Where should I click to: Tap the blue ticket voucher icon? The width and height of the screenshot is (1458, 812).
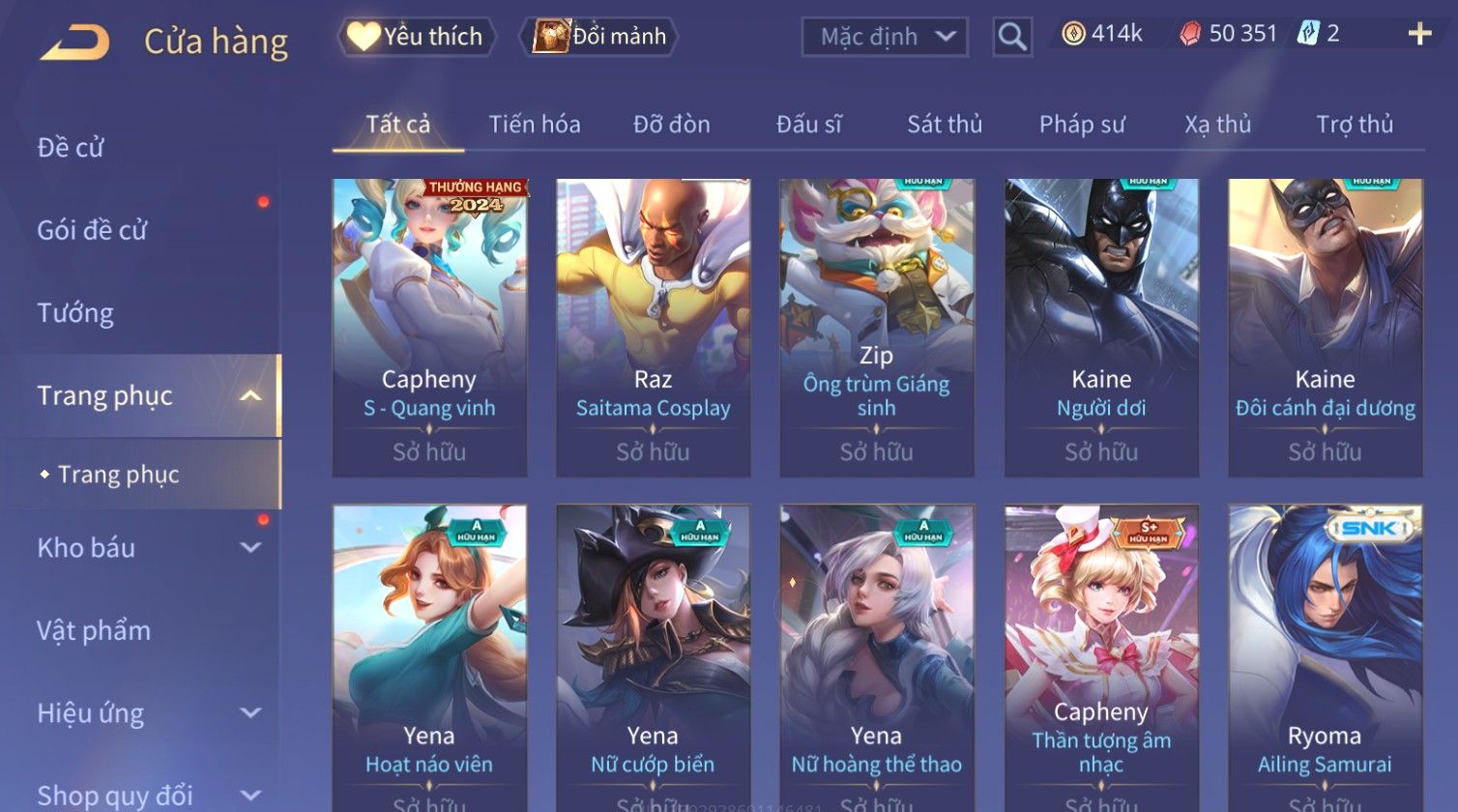[1307, 34]
